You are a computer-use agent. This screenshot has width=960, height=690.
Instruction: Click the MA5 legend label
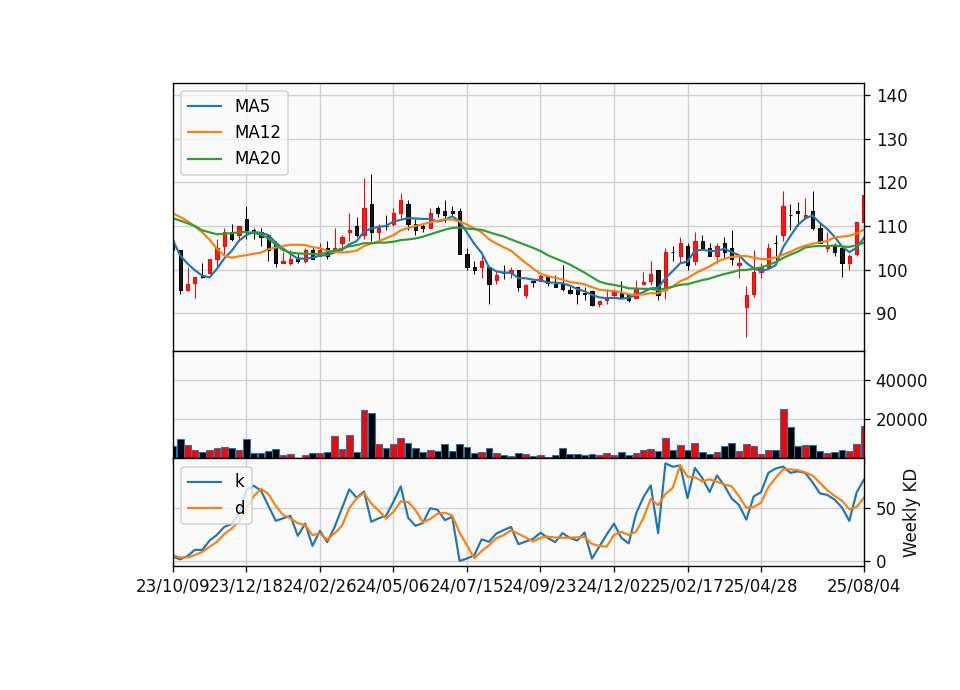tap(252, 106)
